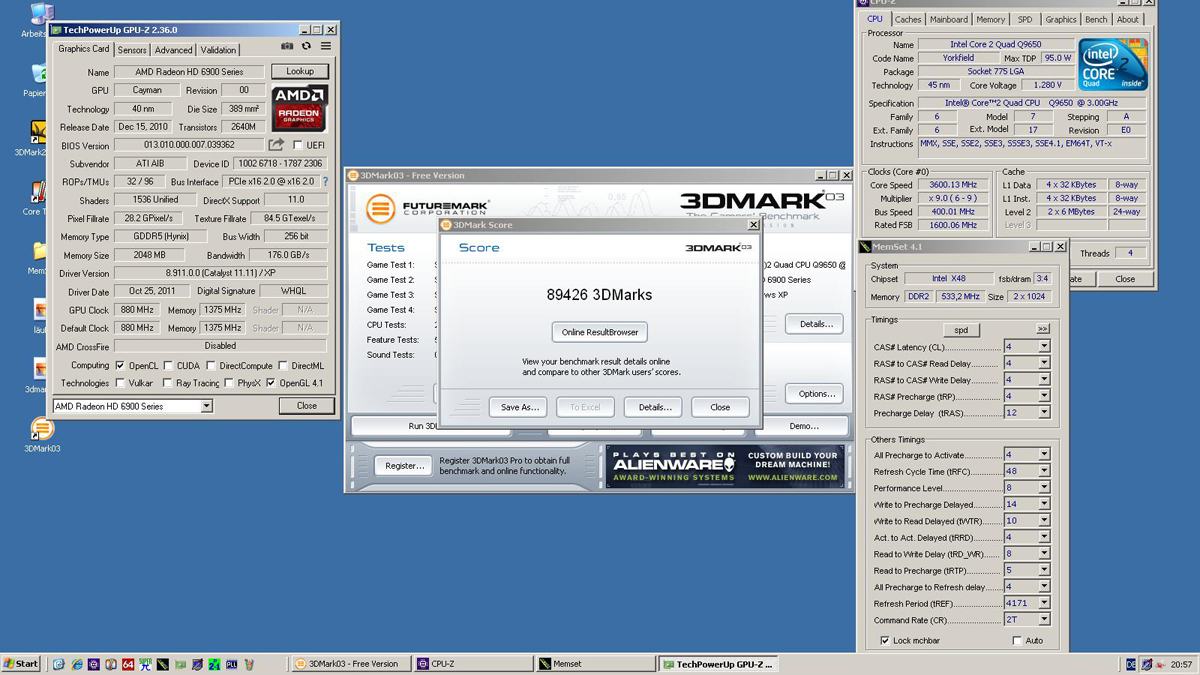Open Command Rate (CR) dropdown

pyautogui.click(x=1044, y=620)
